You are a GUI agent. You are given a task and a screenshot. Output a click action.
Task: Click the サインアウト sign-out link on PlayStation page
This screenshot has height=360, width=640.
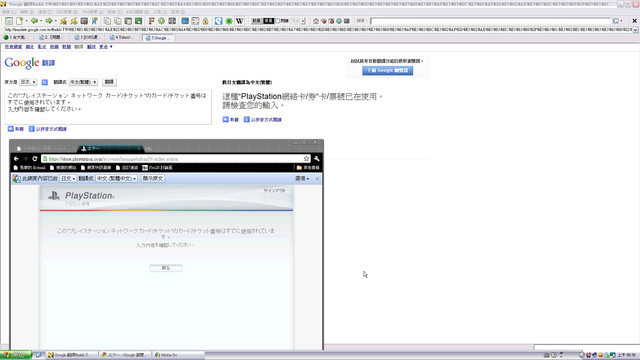[x=274, y=191]
